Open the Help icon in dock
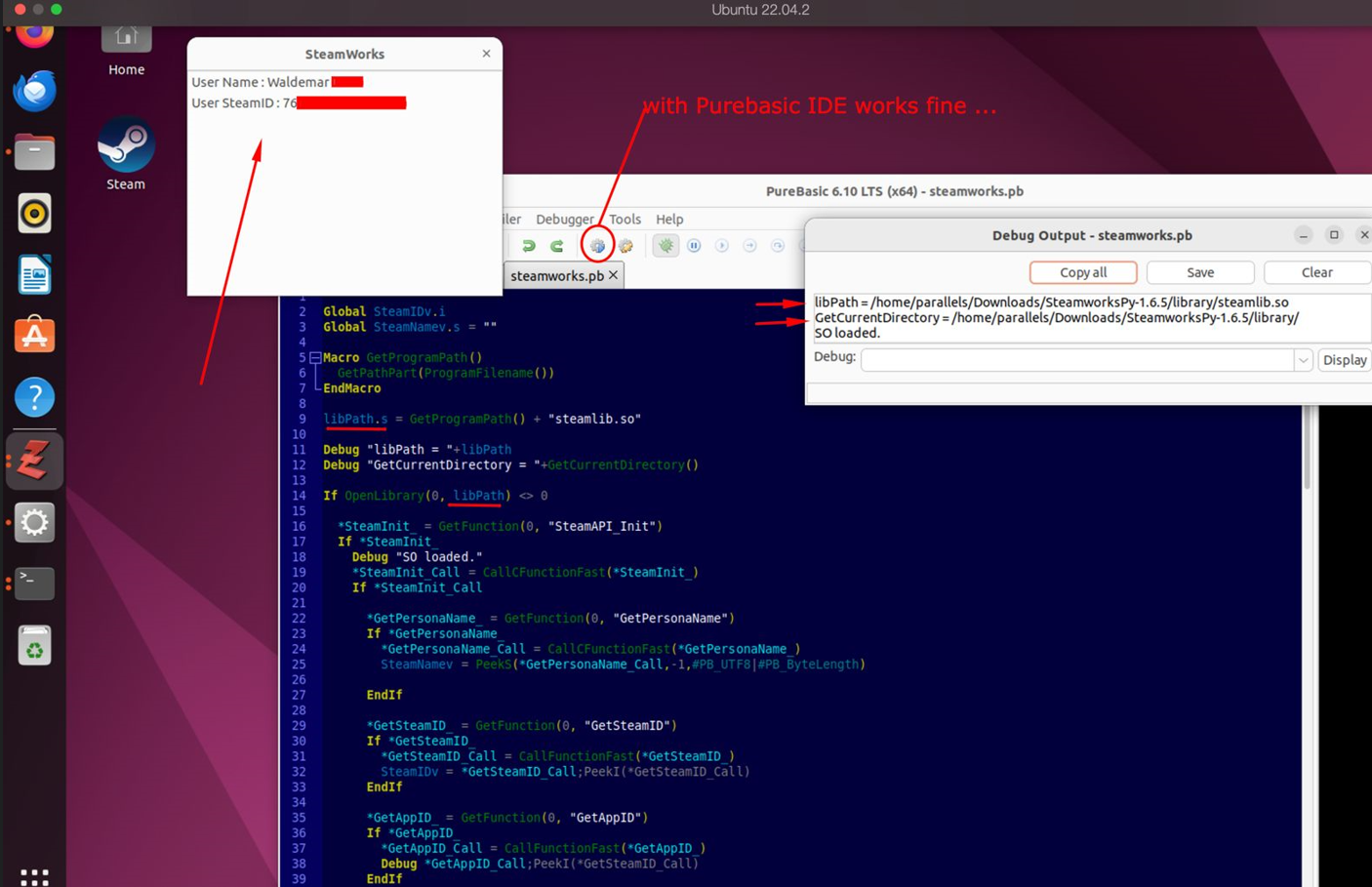Viewport: 1372px width, 887px height. pyautogui.click(x=34, y=397)
